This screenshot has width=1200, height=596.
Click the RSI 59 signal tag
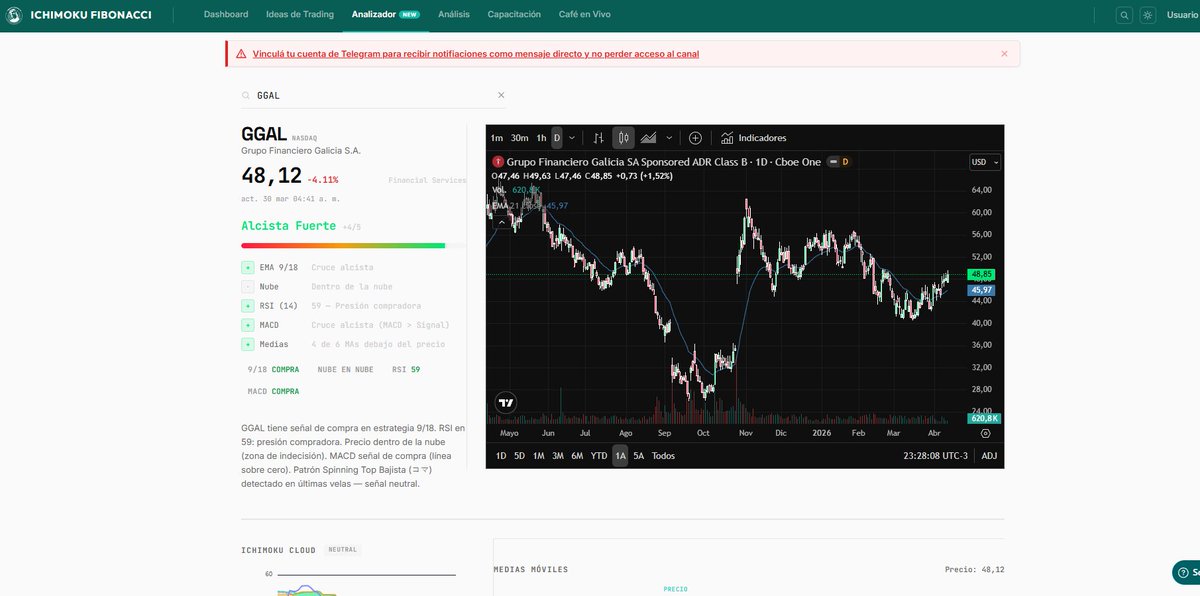tap(405, 369)
